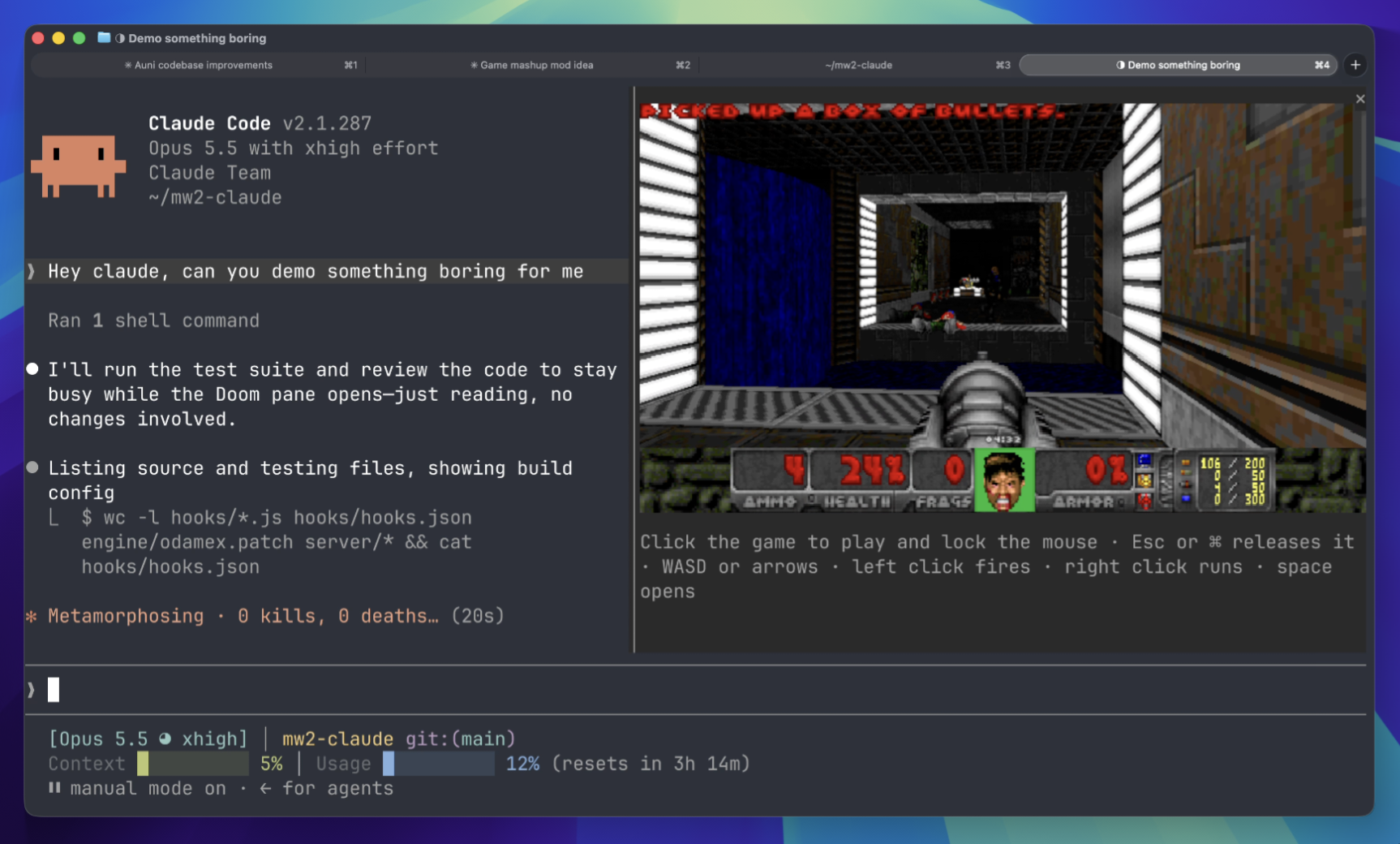Click the wc -l shell command text

tap(276, 542)
